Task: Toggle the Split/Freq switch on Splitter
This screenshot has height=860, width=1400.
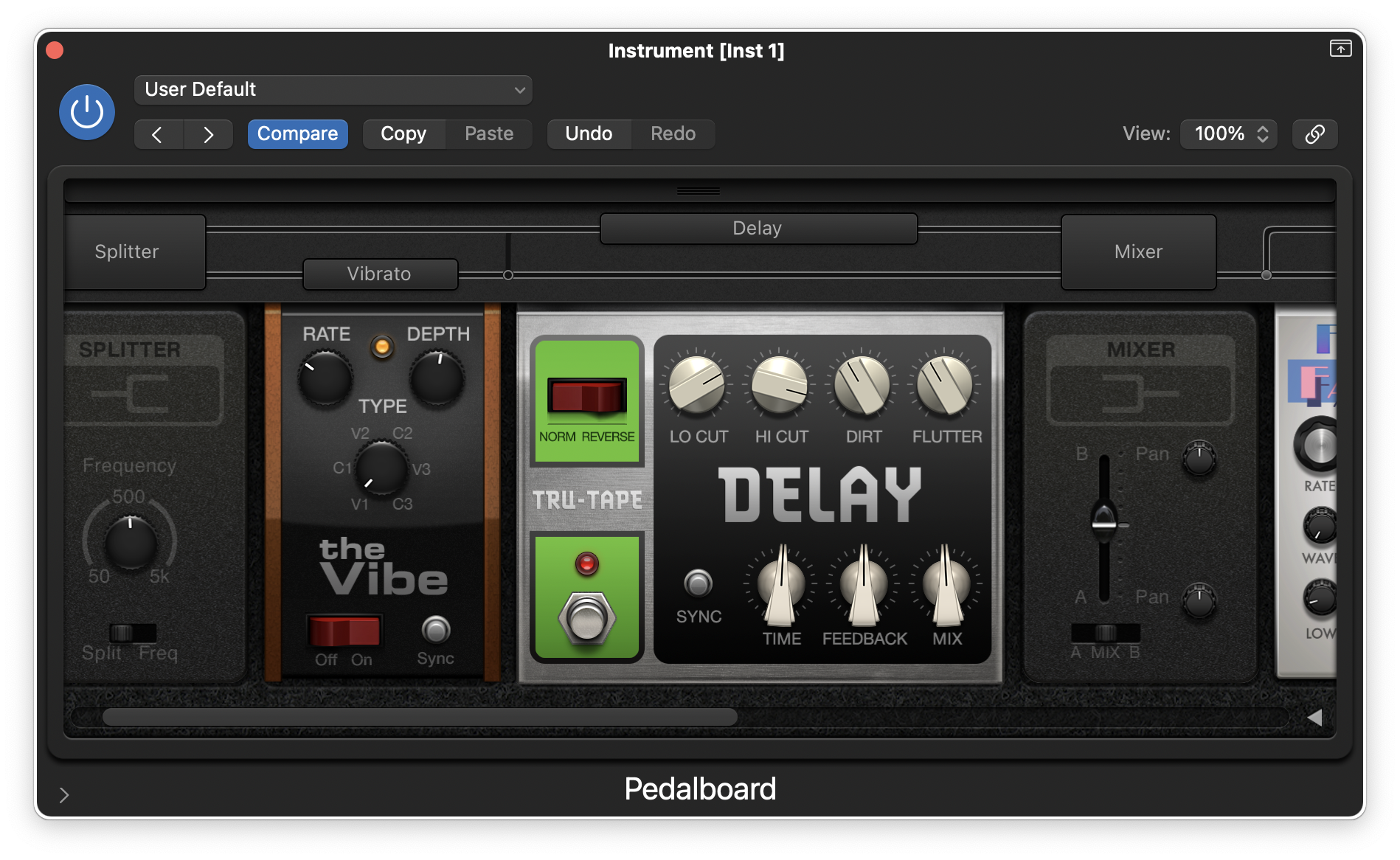Action: coord(133,633)
